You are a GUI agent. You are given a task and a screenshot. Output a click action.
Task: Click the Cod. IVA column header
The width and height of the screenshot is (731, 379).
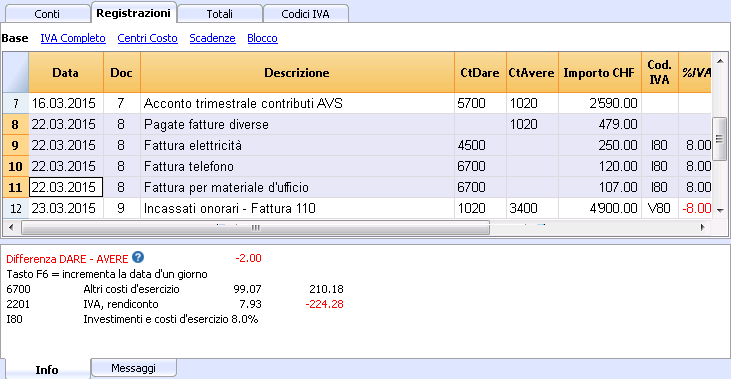click(659, 72)
